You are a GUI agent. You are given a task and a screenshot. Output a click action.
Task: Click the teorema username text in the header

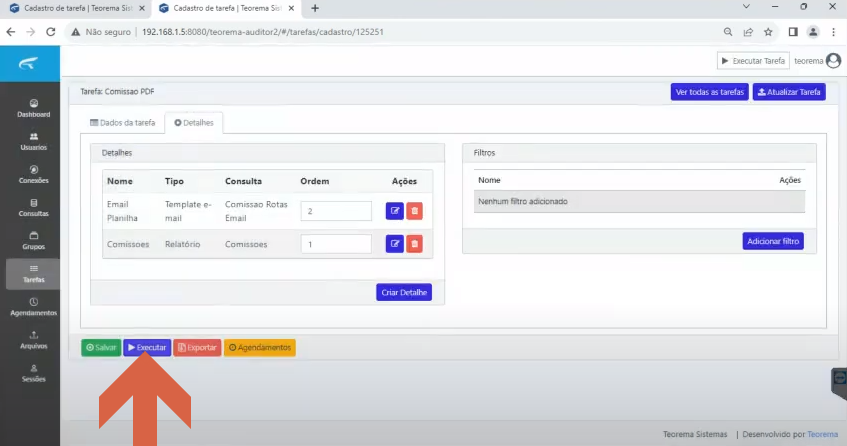tap(809, 61)
